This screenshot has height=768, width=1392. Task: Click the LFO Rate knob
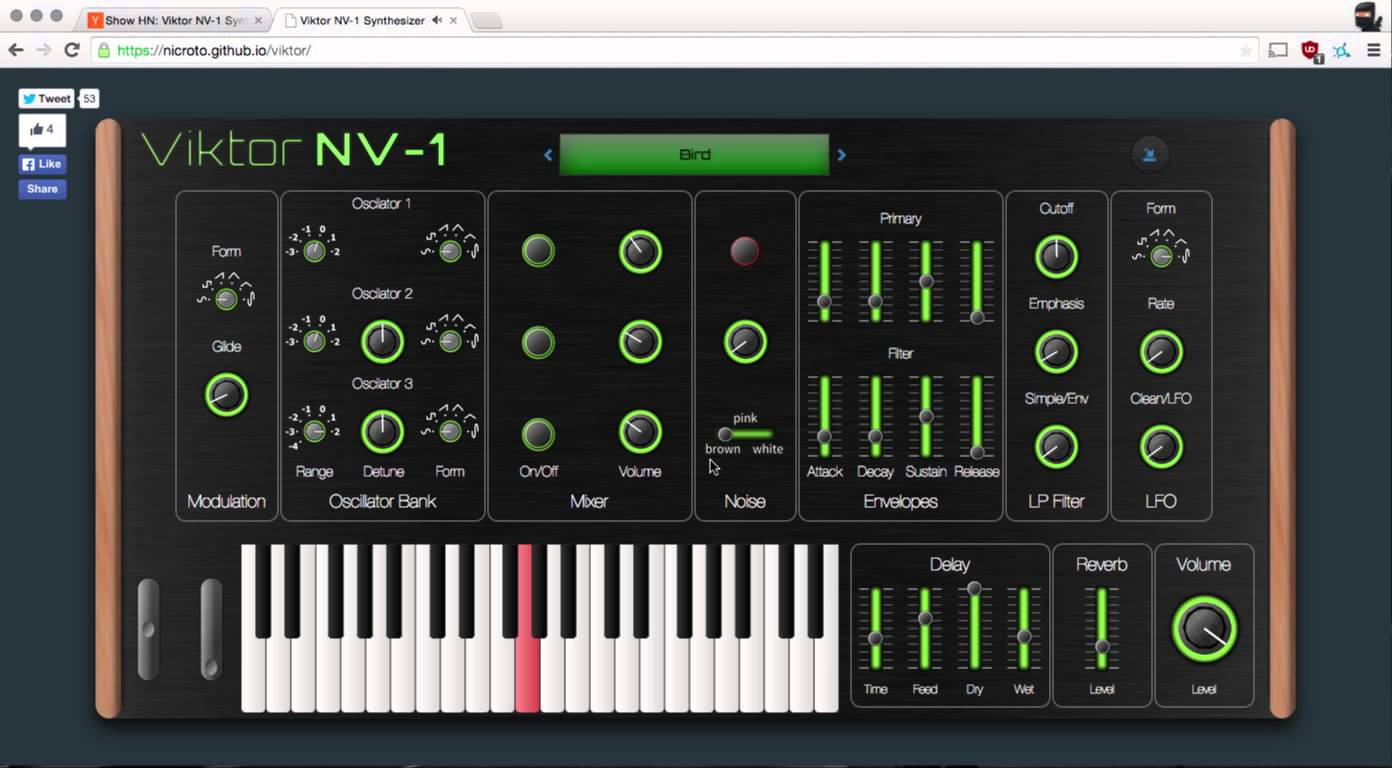tap(1161, 352)
